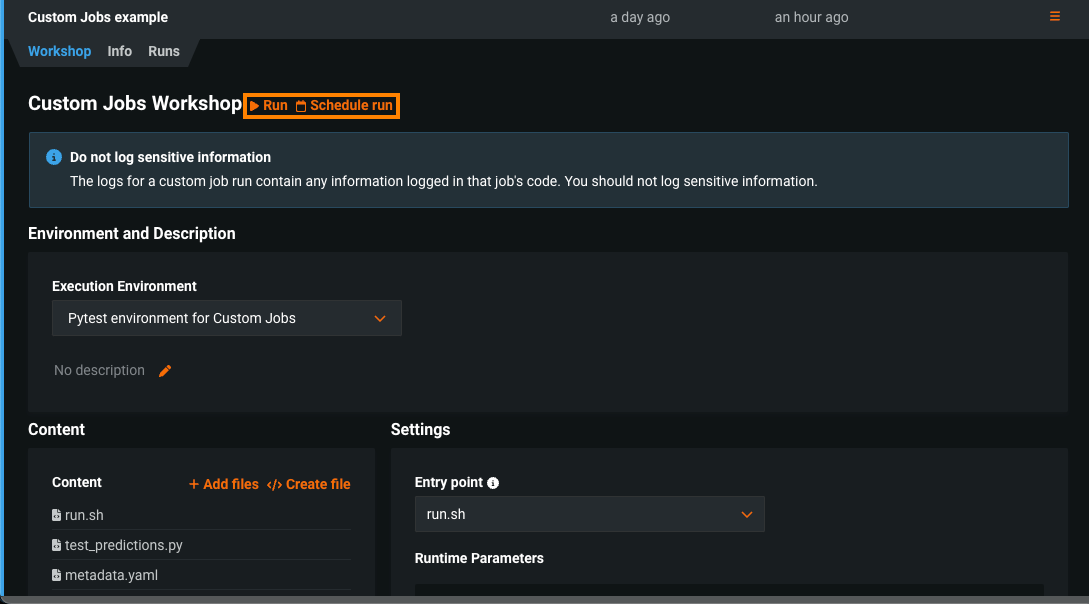Viewport: 1089px width, 604px height.
Task: Open test_predictions.py in the content list
Action: (x=124, y=546)
